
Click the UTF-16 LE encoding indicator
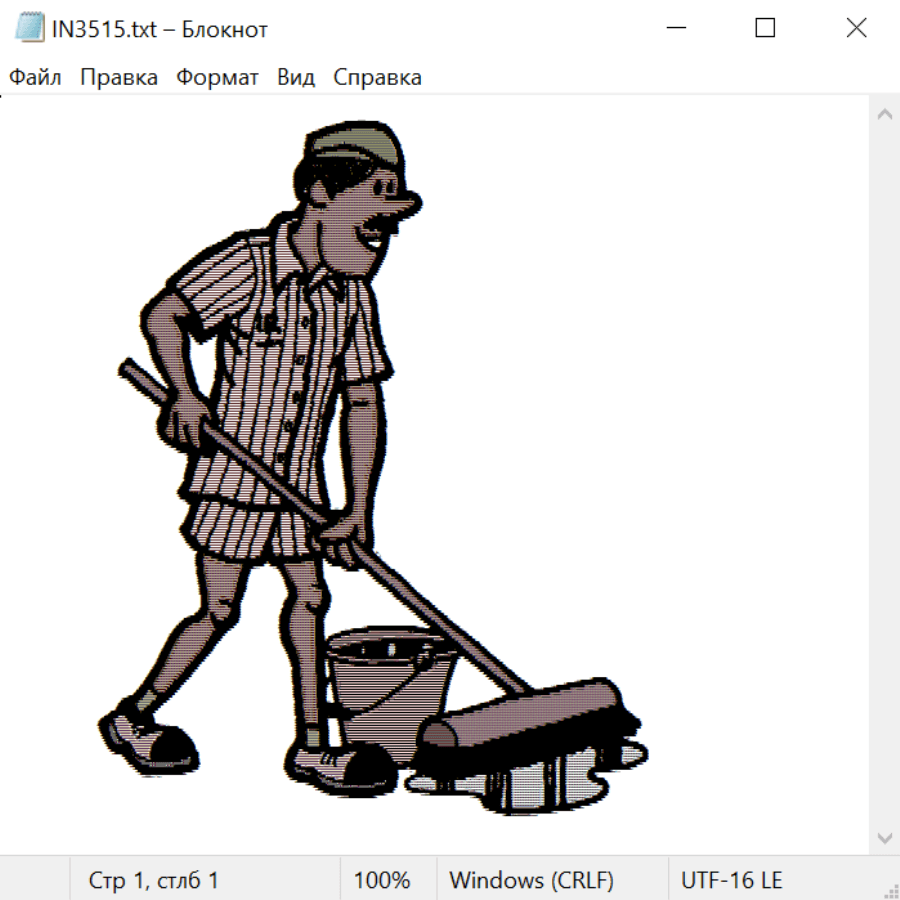coord(731,881)
